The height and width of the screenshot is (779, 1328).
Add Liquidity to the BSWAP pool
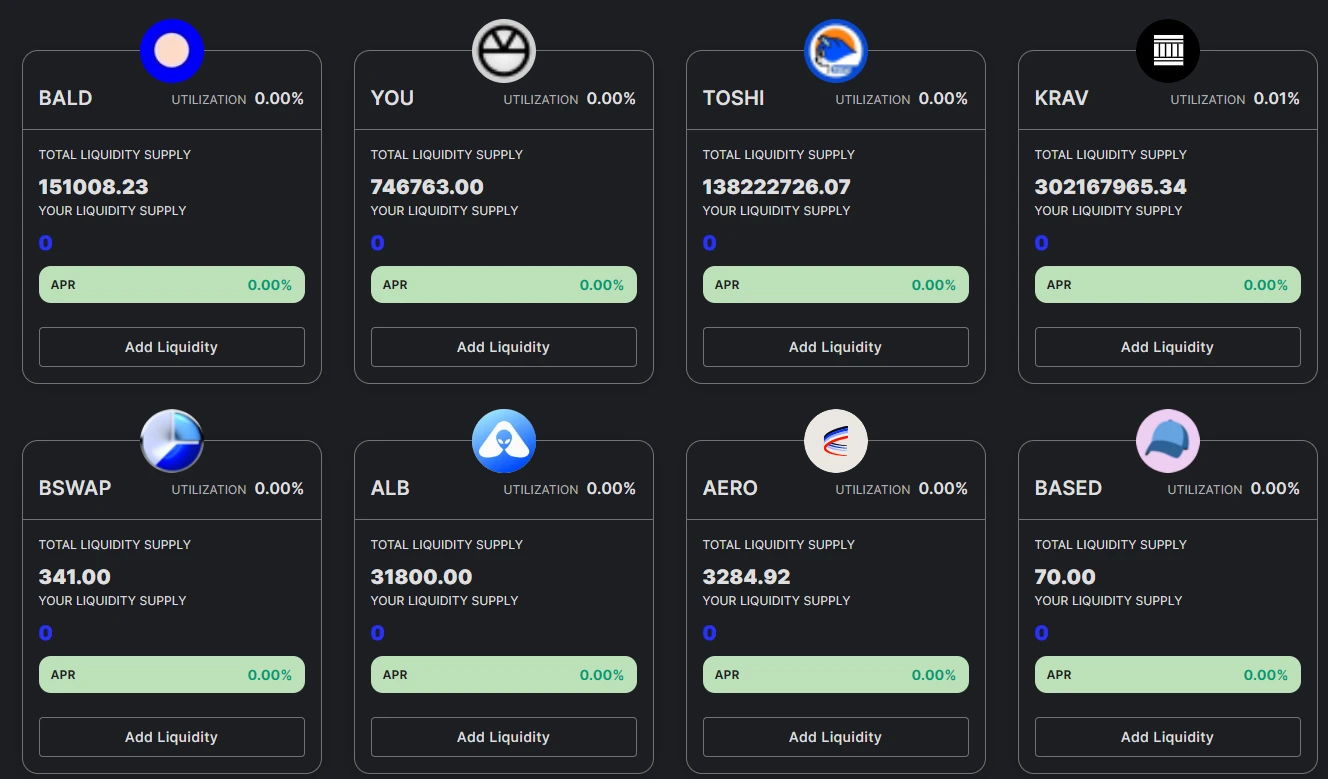point(172,737)
